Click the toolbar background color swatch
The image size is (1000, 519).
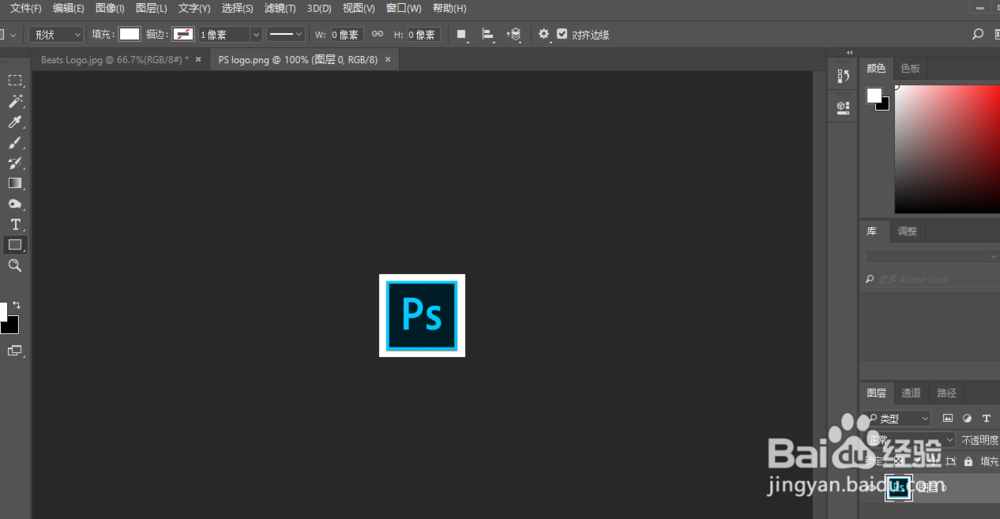(x=11, y=326)
